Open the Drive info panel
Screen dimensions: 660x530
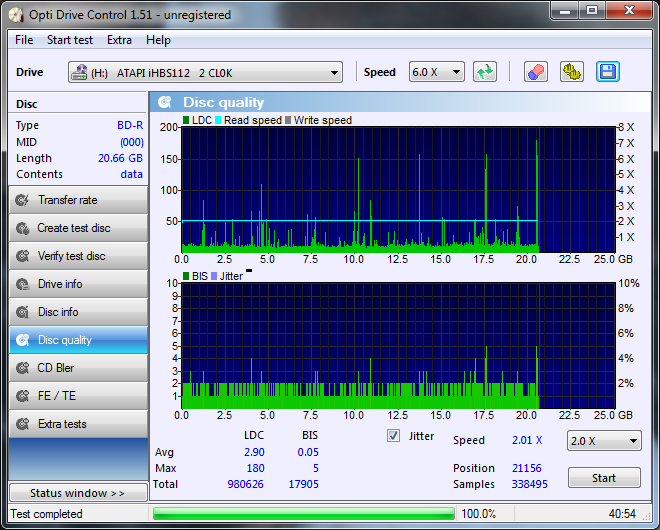click(x=78, y=284)
